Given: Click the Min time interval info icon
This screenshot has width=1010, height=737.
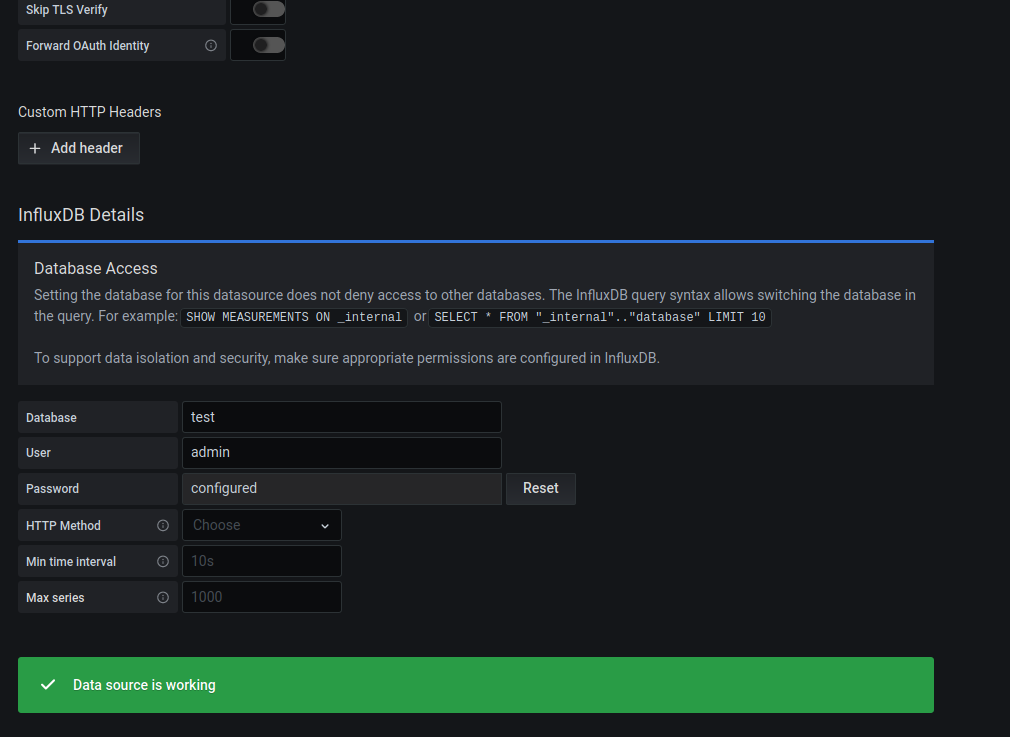Looking at the screenshot, I should click(x=163, y=562).
